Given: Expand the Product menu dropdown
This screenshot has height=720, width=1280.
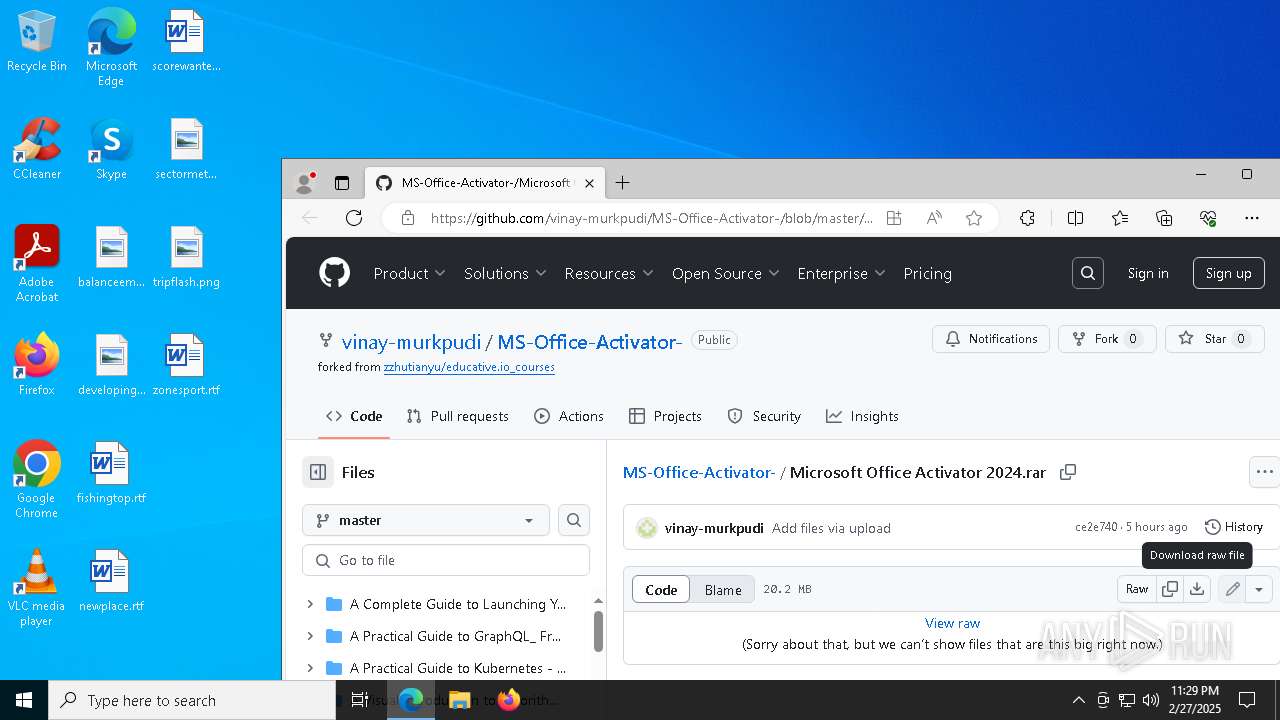Looking at the screenshot, I should pyautogui.click(x=410, y=273).
